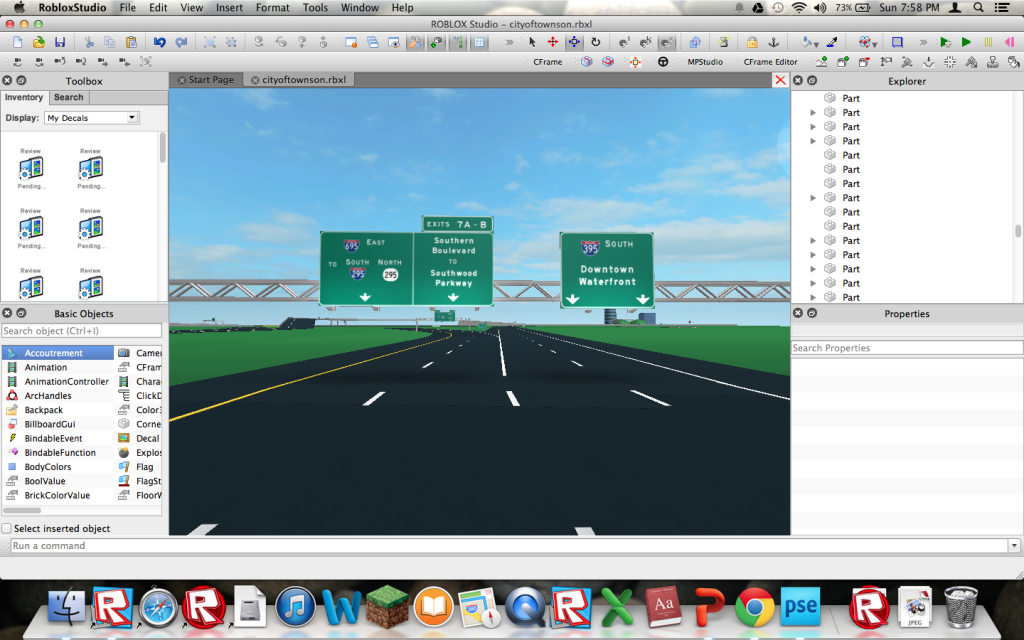Expand the eleventh Part row in Explorer
This screenshot has width=1024, height=640.
(813, 241)
